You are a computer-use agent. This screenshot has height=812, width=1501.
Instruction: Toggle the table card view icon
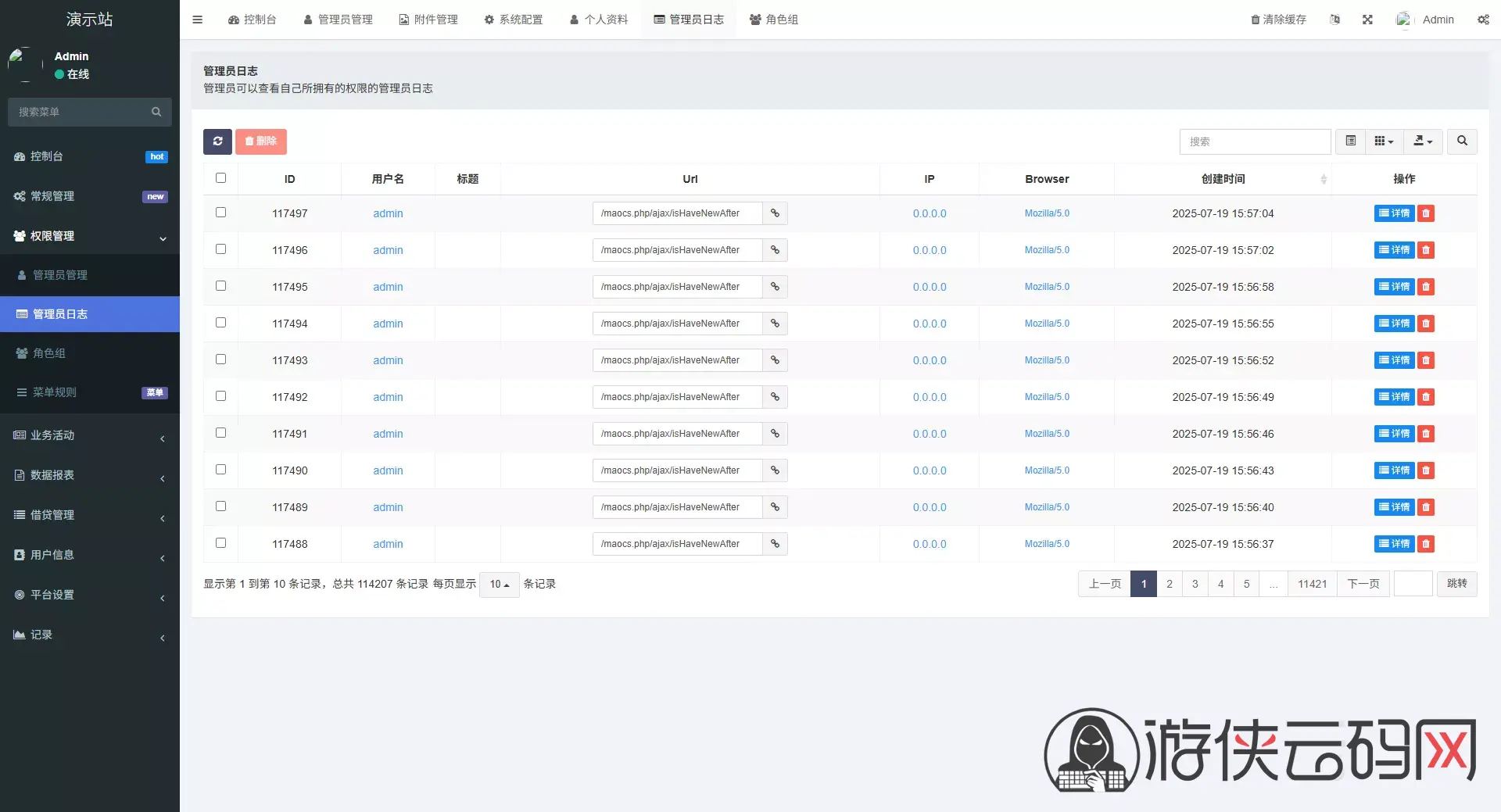click(1350, 141)
